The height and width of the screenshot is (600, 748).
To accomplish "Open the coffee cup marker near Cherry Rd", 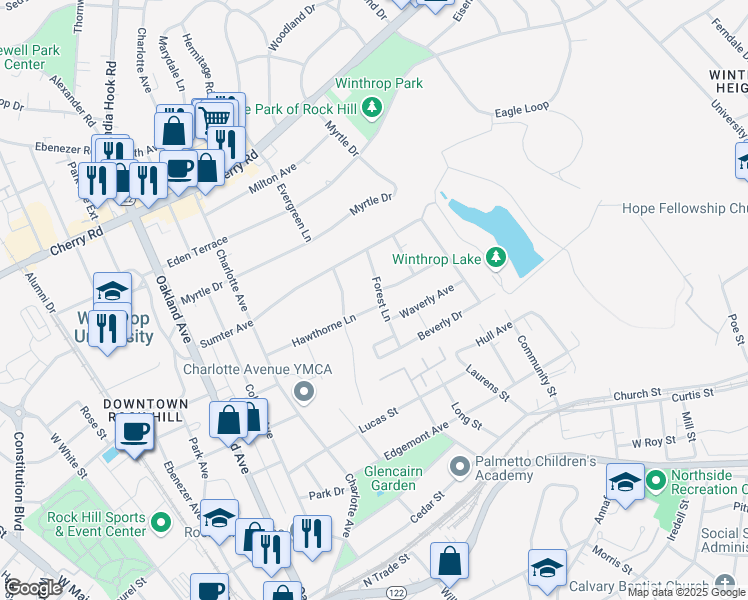I will (179, 170).
